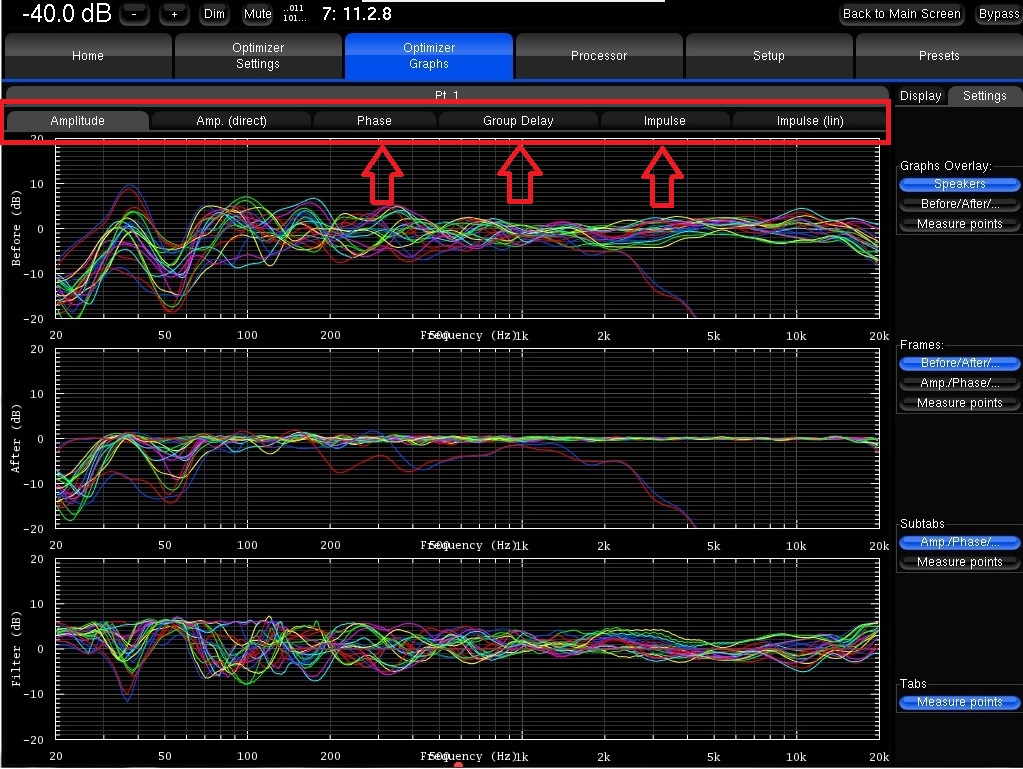
Task: Select Speakers under Graphs Overlay
Action: click(x=959, y=185)
